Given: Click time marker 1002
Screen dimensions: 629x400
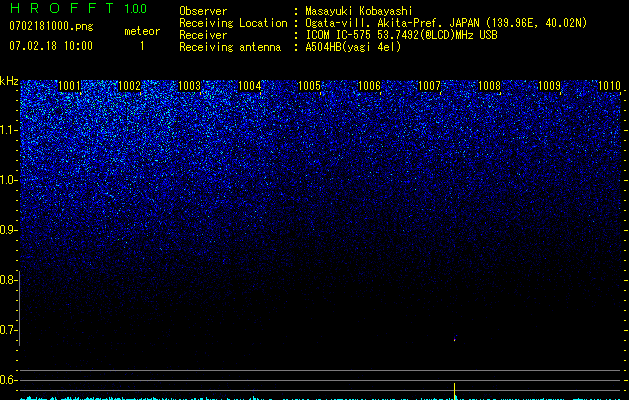Looking at the screenshot, I should coord(130,86).
